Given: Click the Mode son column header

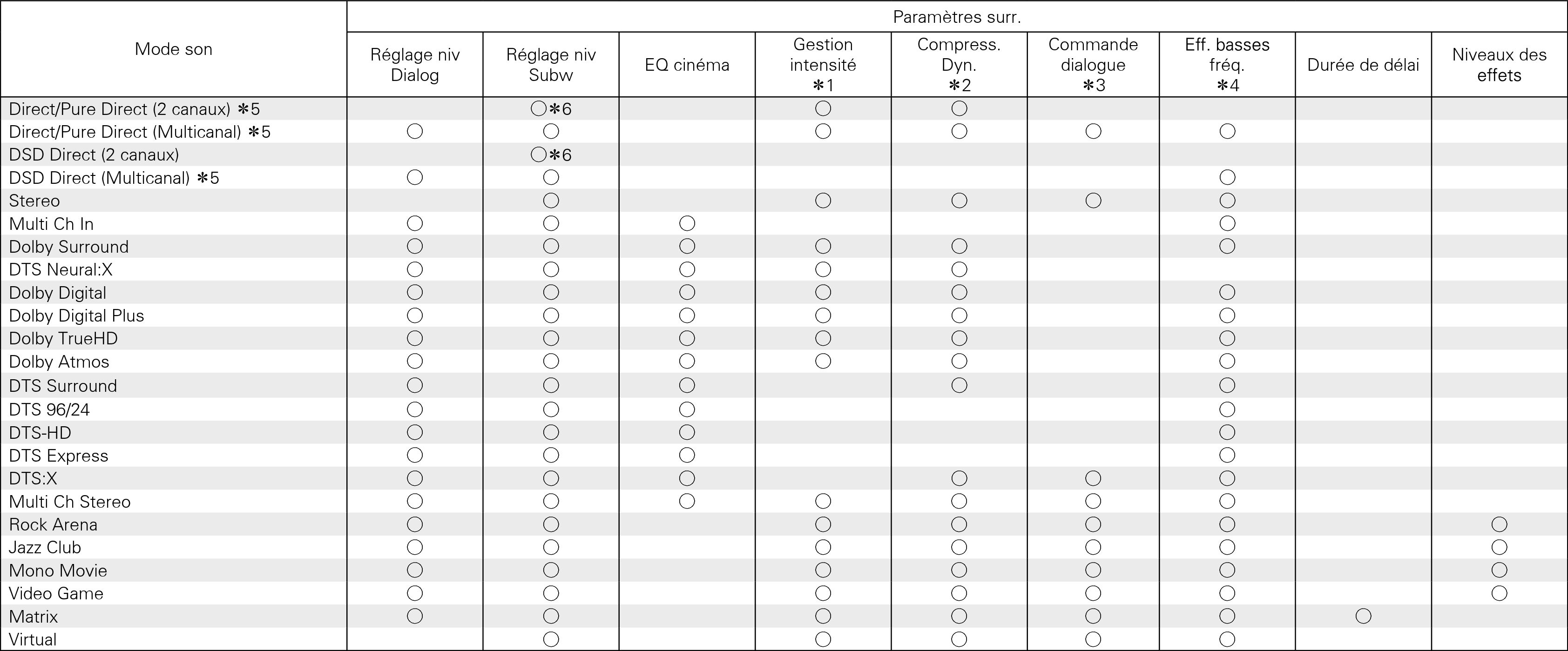Looking at the screenshot, I should click(x=174, y=49).
